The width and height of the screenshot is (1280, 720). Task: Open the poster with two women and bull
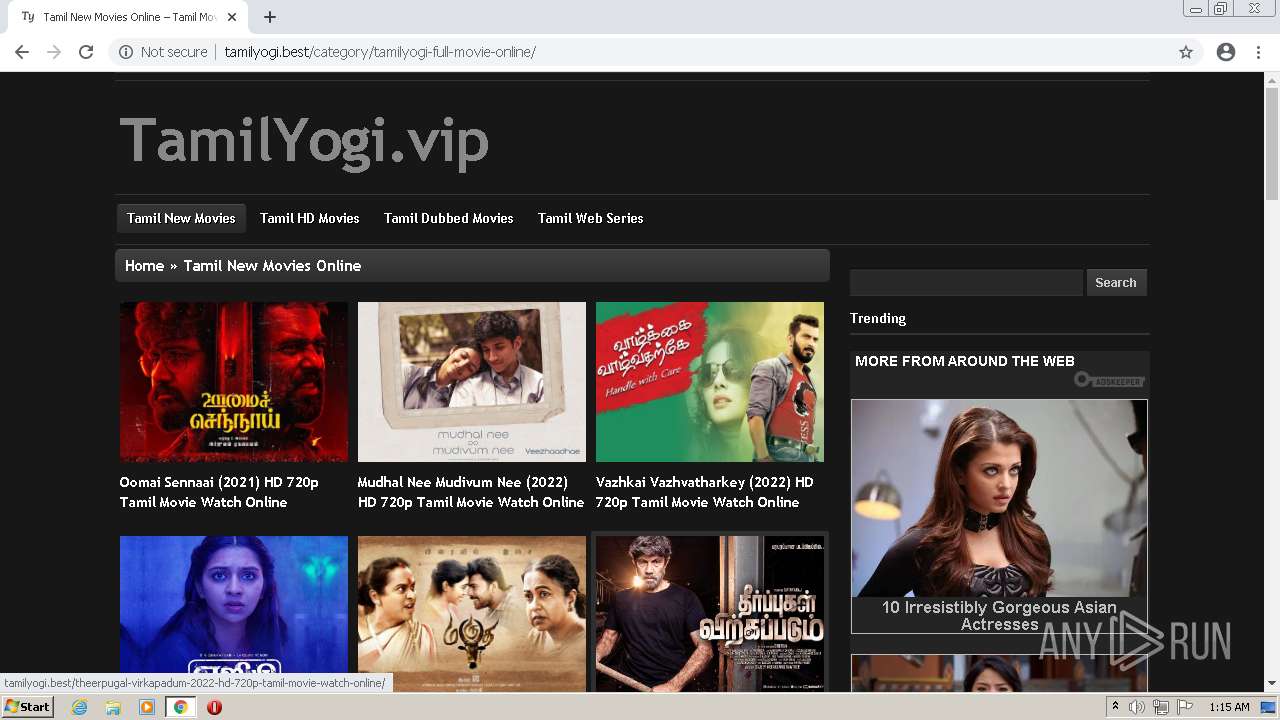(x=472, y=614)
